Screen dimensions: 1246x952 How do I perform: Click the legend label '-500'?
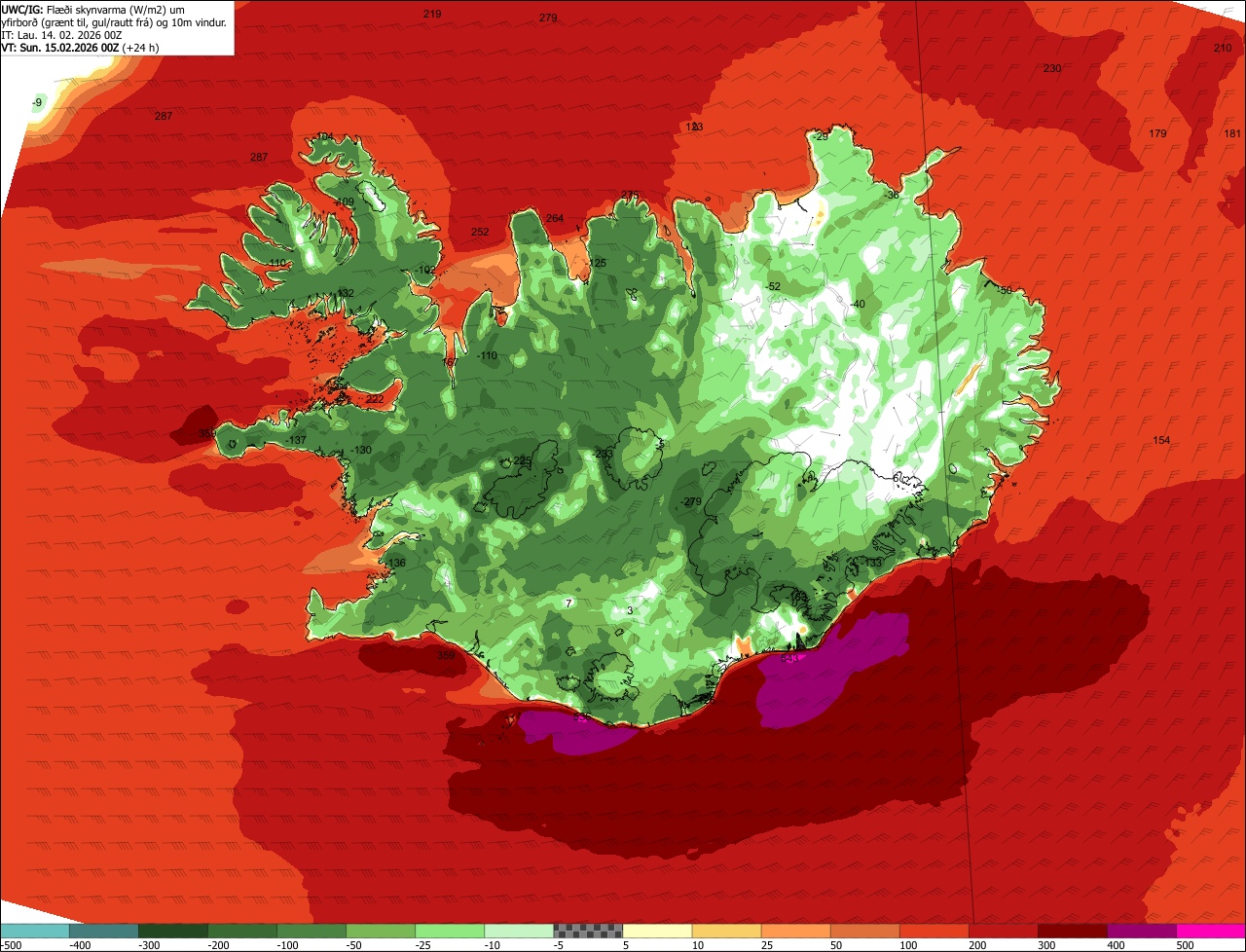pos(10,944)
